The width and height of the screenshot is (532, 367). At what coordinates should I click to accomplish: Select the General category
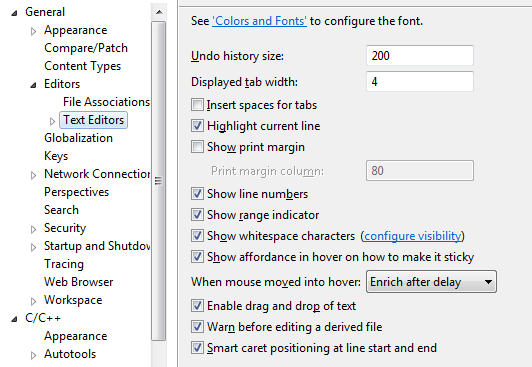pos(45,12)
